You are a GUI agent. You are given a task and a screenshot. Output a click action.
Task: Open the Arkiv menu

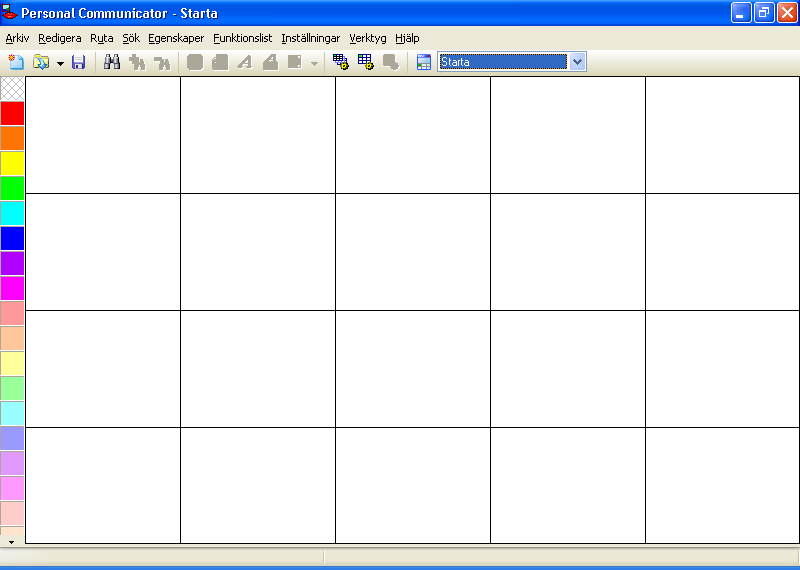[x=17, y=38]
